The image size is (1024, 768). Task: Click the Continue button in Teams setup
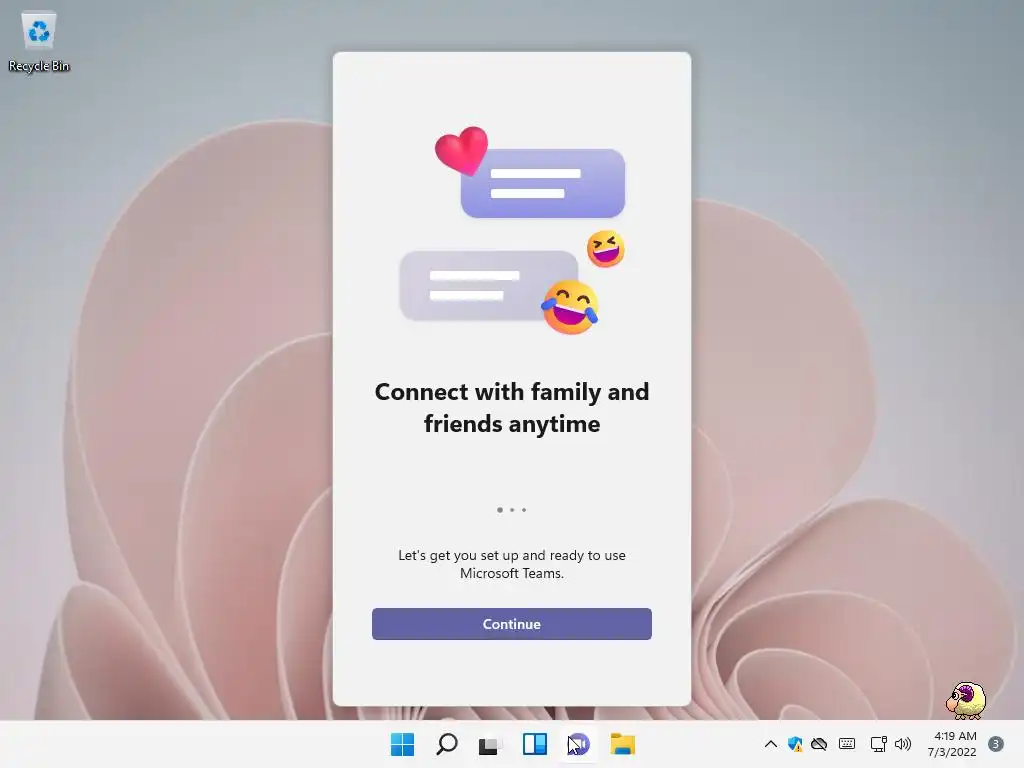(x=511, y=624)
